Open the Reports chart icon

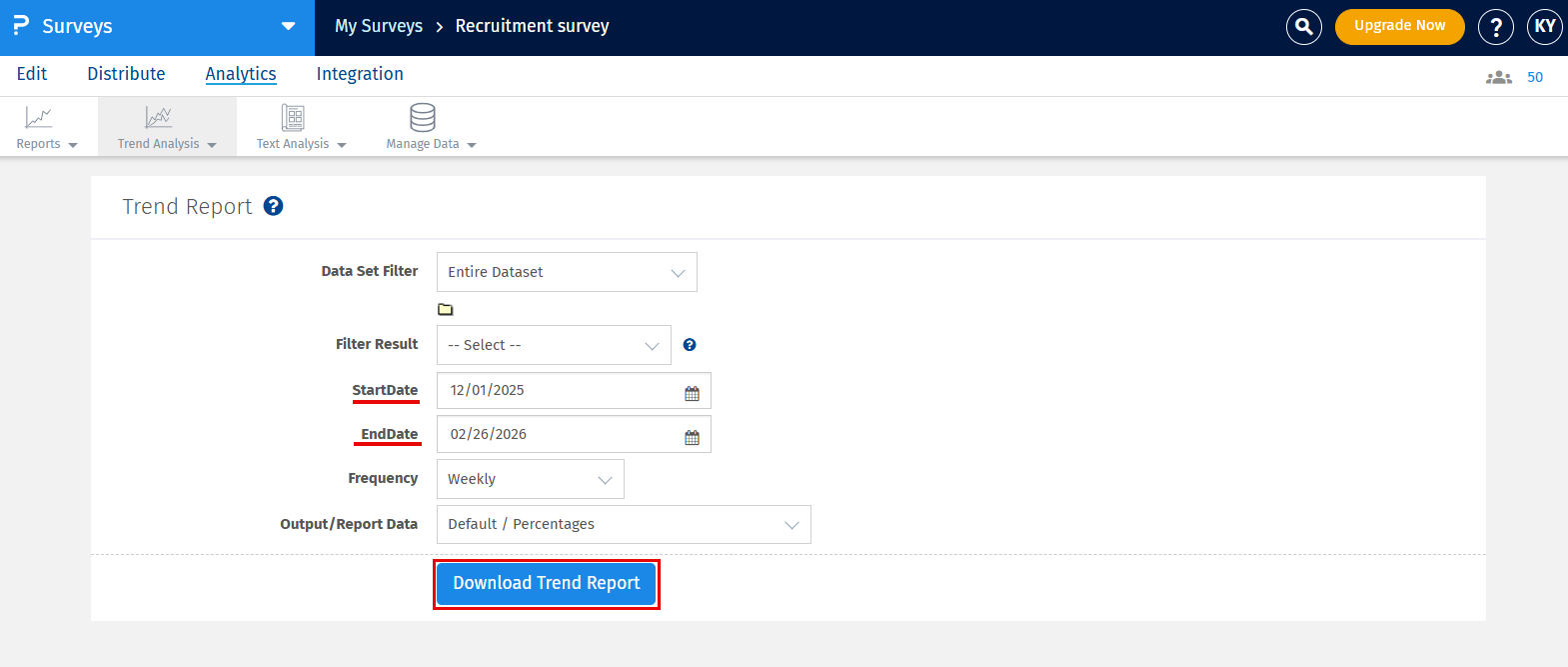39,117
